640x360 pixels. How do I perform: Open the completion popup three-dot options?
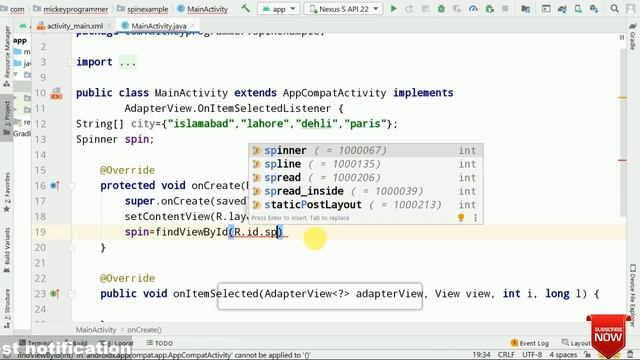point(475,218)
